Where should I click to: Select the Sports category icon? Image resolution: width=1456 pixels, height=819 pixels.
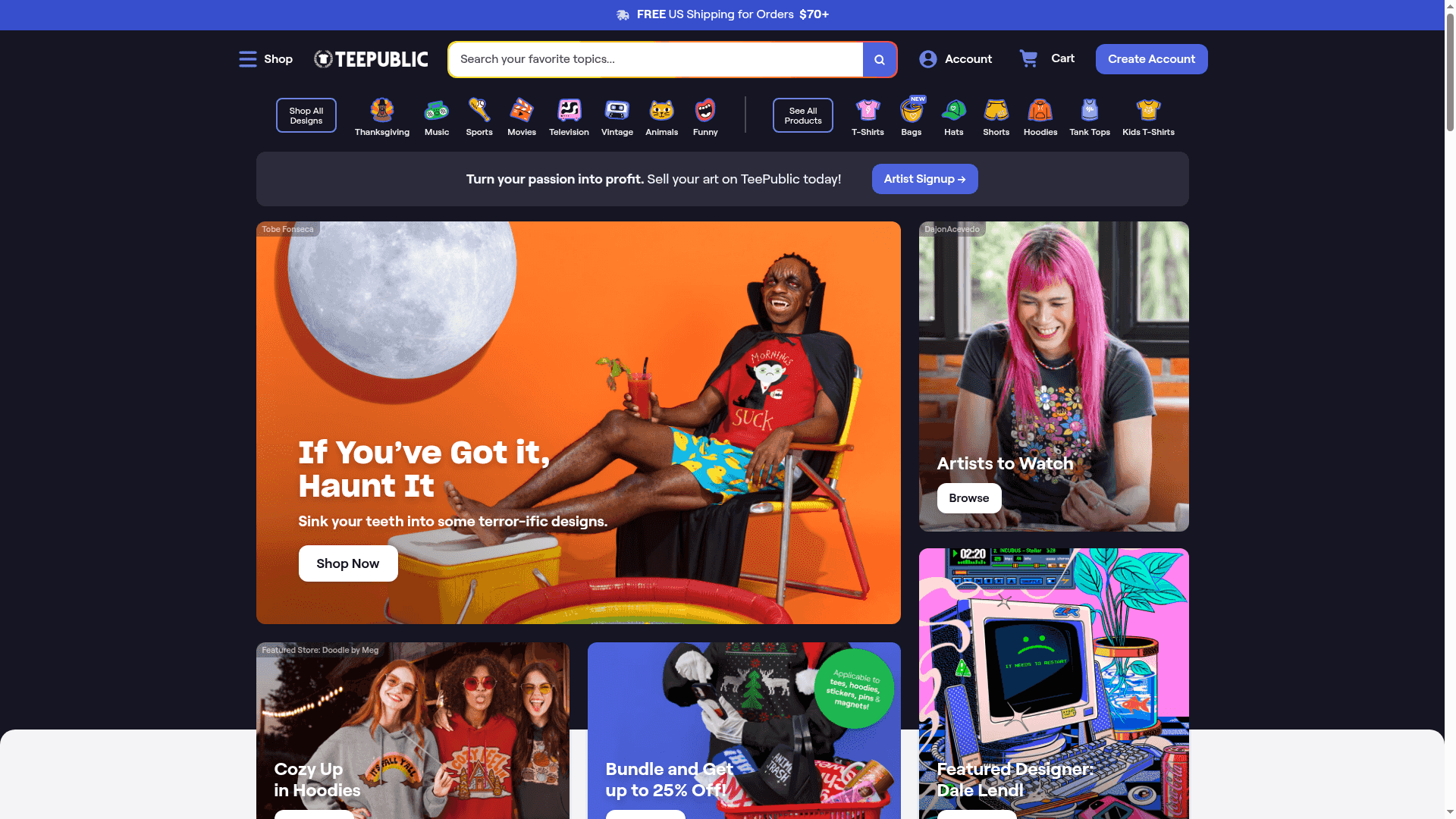479,112
